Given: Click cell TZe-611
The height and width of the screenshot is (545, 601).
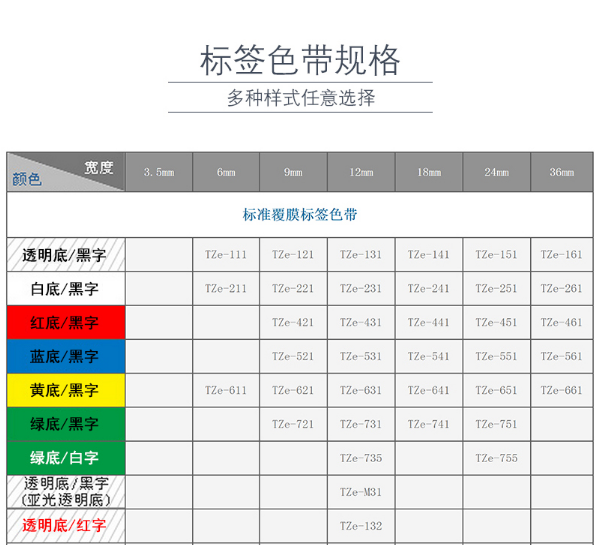Looking at the screenshot, I should pyautogui.click(x=226, y=390).
